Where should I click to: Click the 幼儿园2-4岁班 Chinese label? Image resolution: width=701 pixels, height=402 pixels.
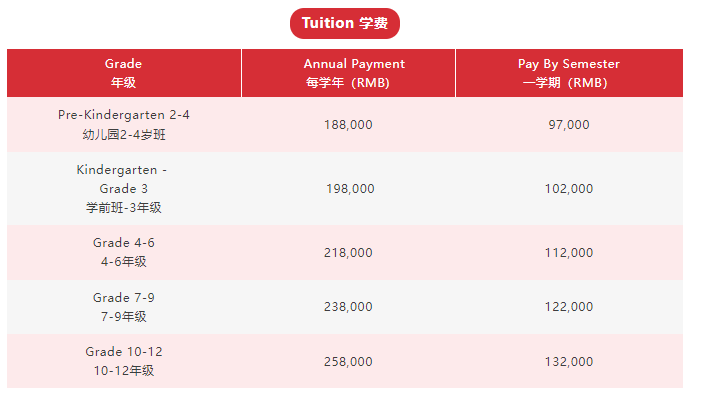124,135
